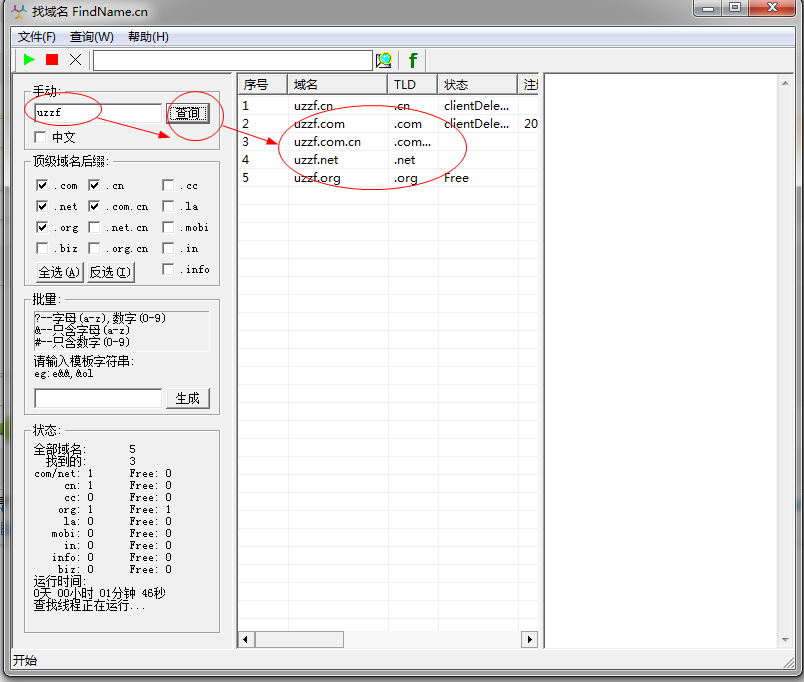The image size is (804, 682).
Task: Uncheck the .cn suffix checkbox
Action: click(94, 185)
